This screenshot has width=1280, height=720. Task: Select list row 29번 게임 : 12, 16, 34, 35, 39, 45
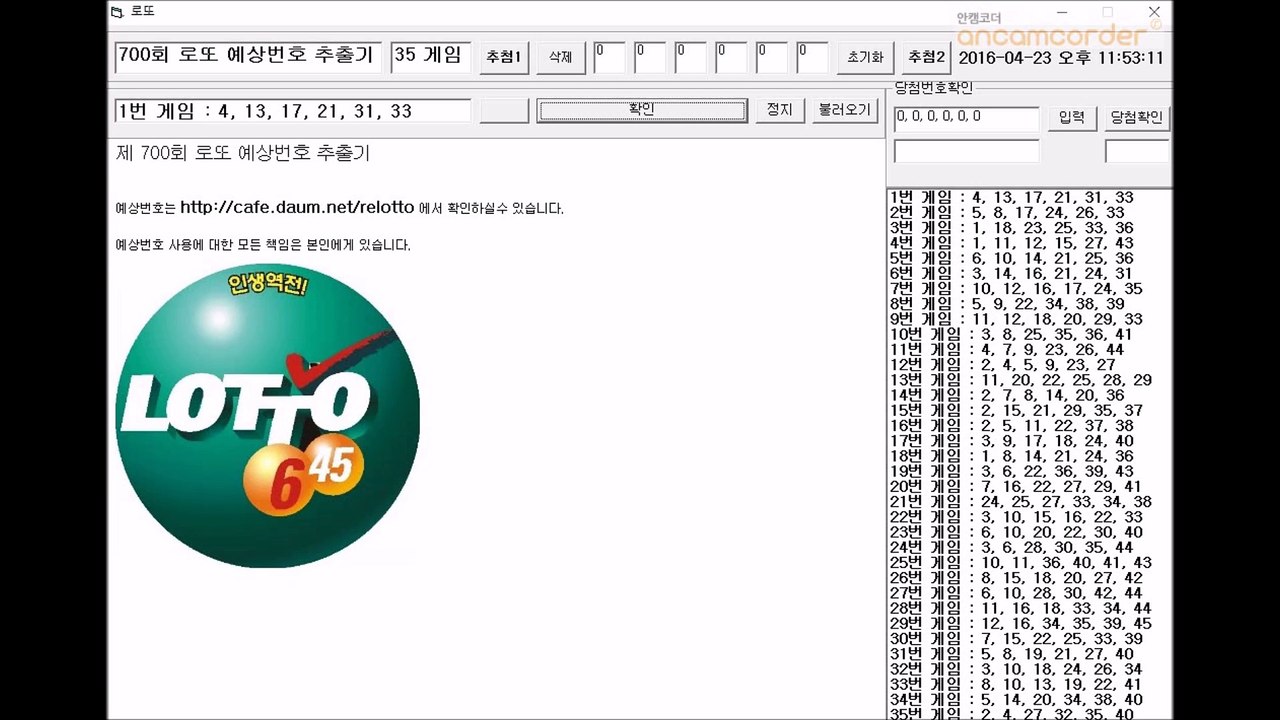1021,623
